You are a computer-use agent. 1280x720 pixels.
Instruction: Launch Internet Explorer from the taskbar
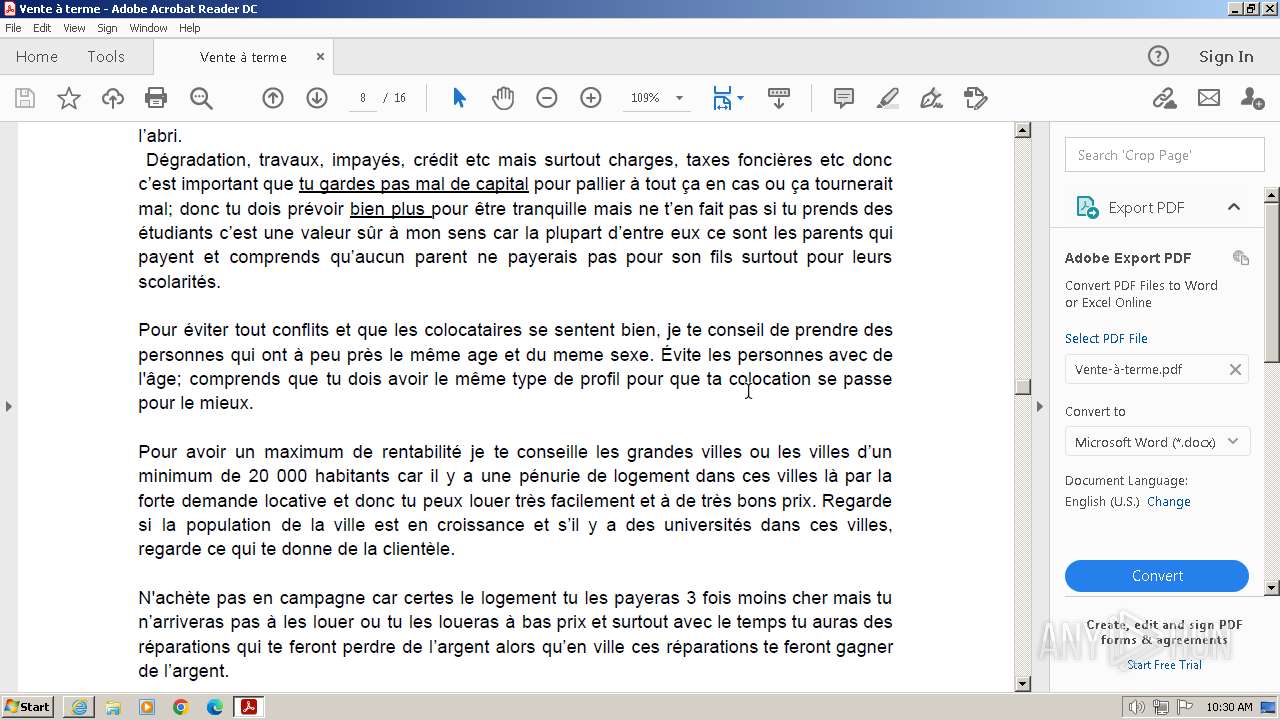[79, 707]
